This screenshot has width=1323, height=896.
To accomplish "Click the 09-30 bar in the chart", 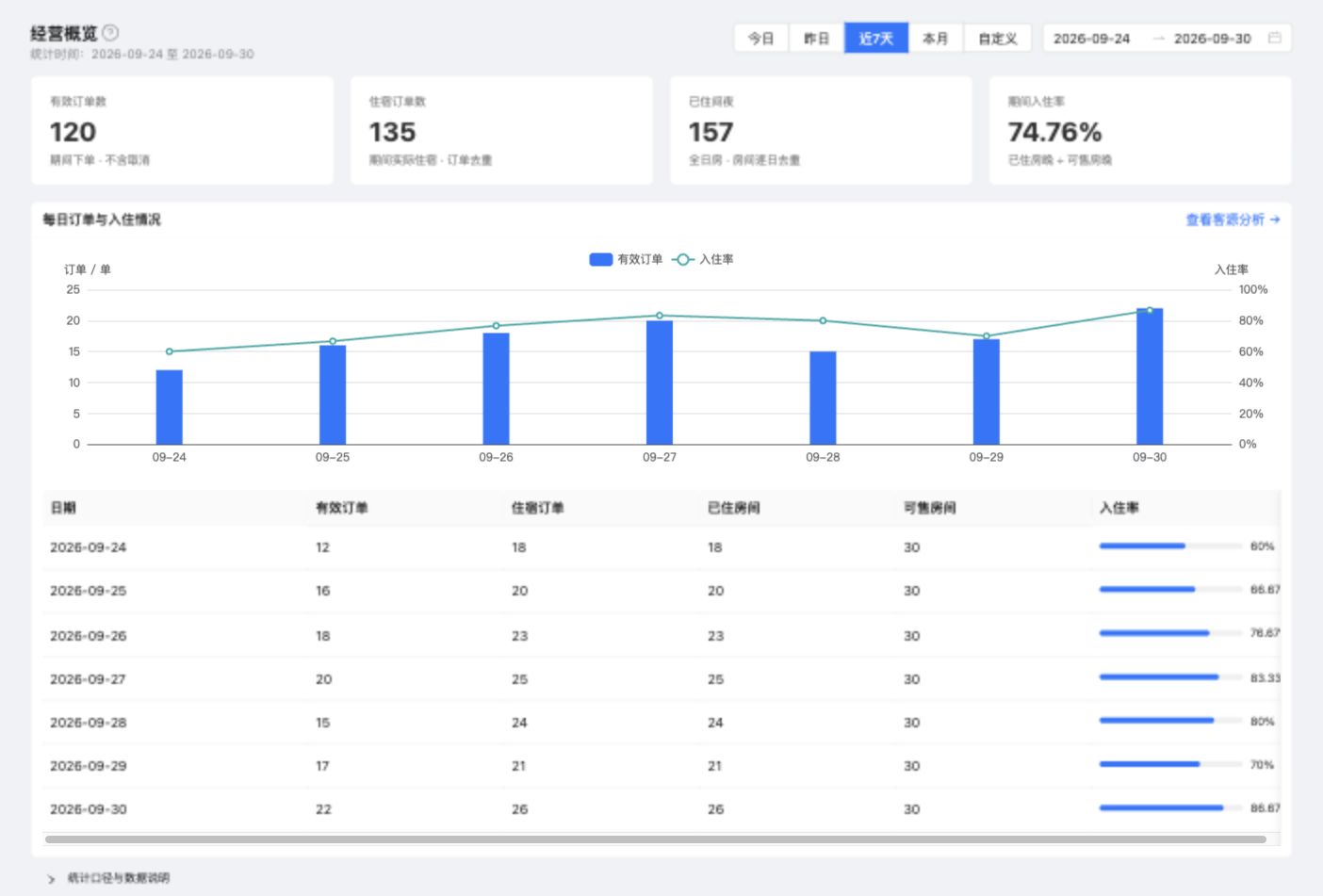I will [x=1150, y=376].
